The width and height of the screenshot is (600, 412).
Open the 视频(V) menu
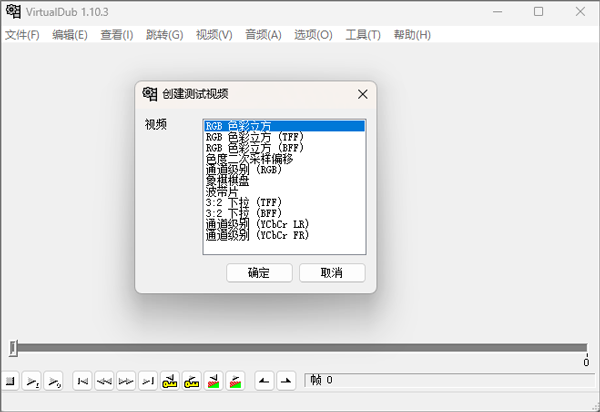tap(214, 35)
